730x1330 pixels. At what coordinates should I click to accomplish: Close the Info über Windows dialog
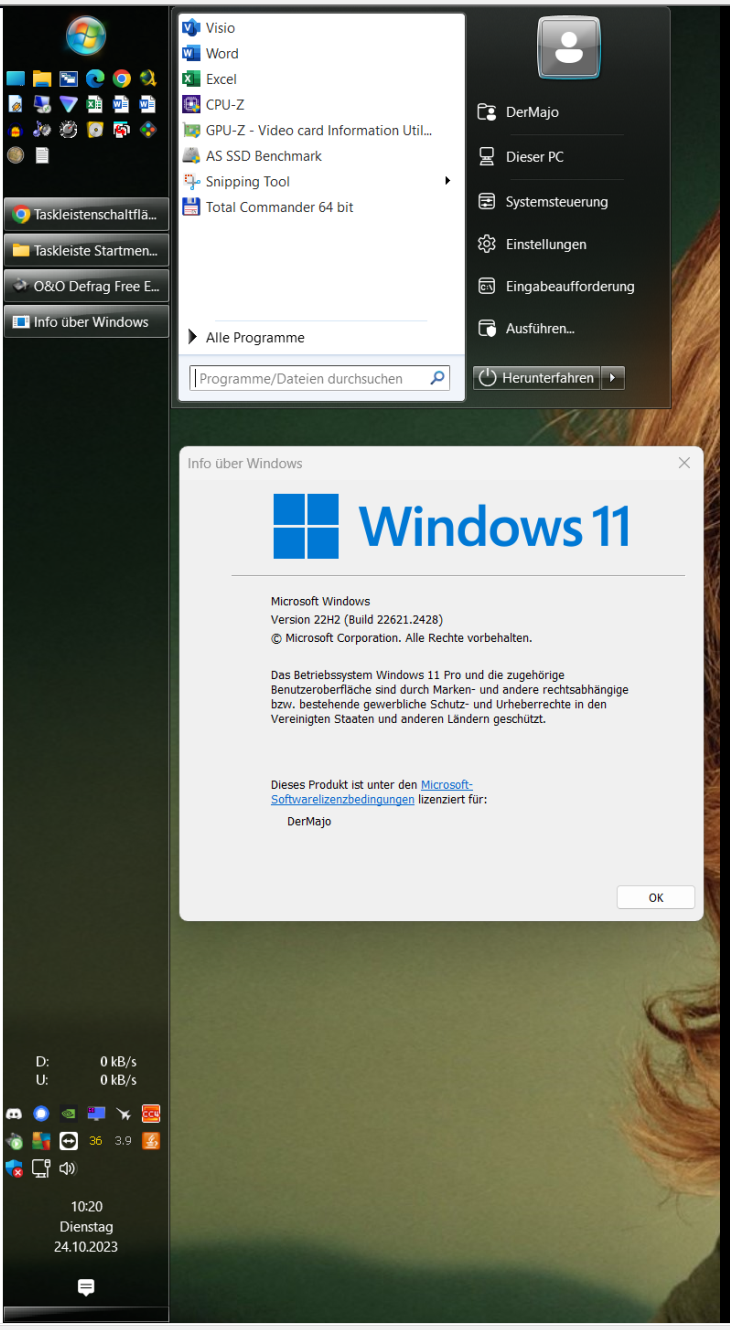[x=684, y=463]
